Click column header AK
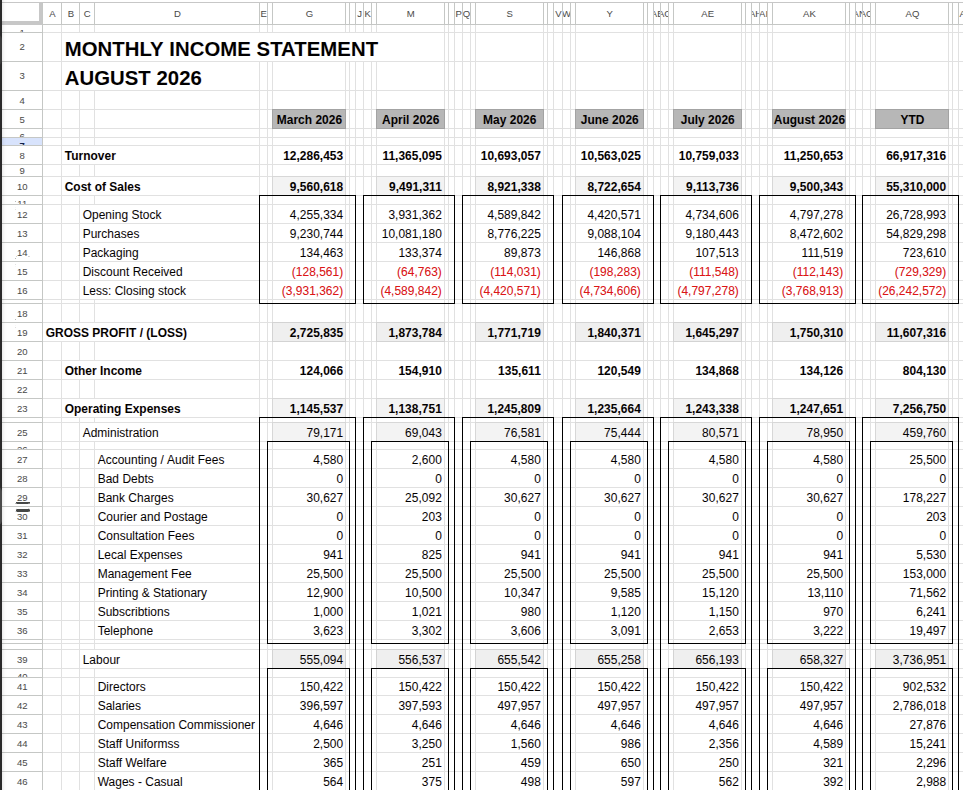This screenshot has height=790, width=963. tap(809, 14)
